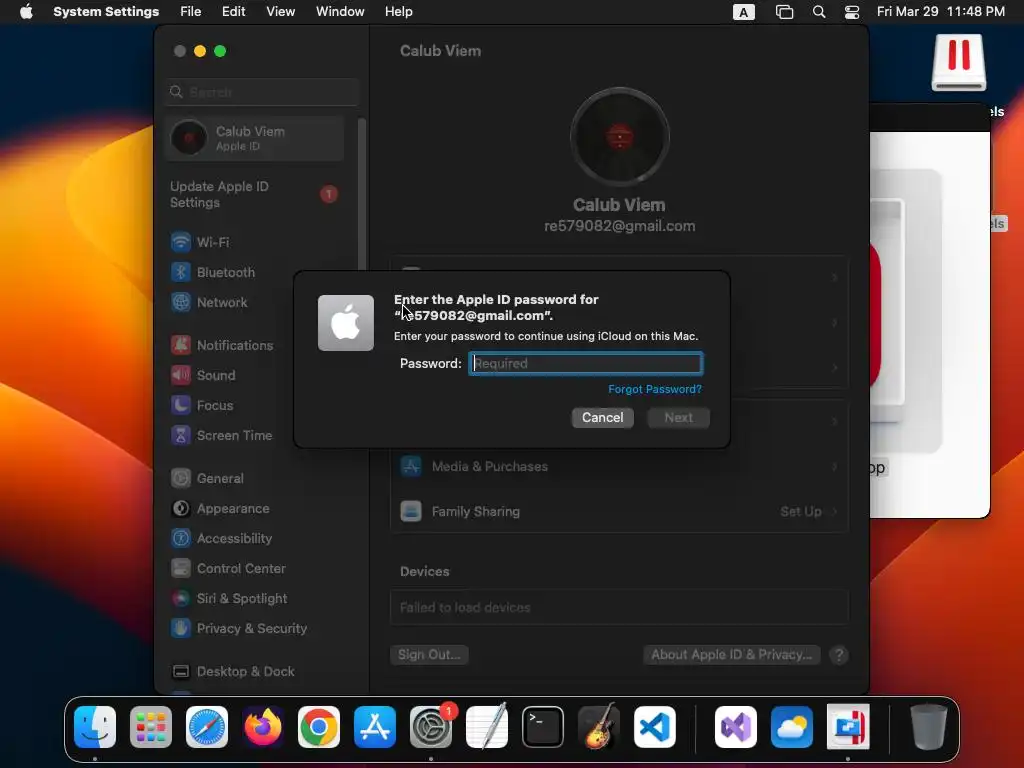Open Finder from the Dock
1024x768 pixels.
click(95, 727)
